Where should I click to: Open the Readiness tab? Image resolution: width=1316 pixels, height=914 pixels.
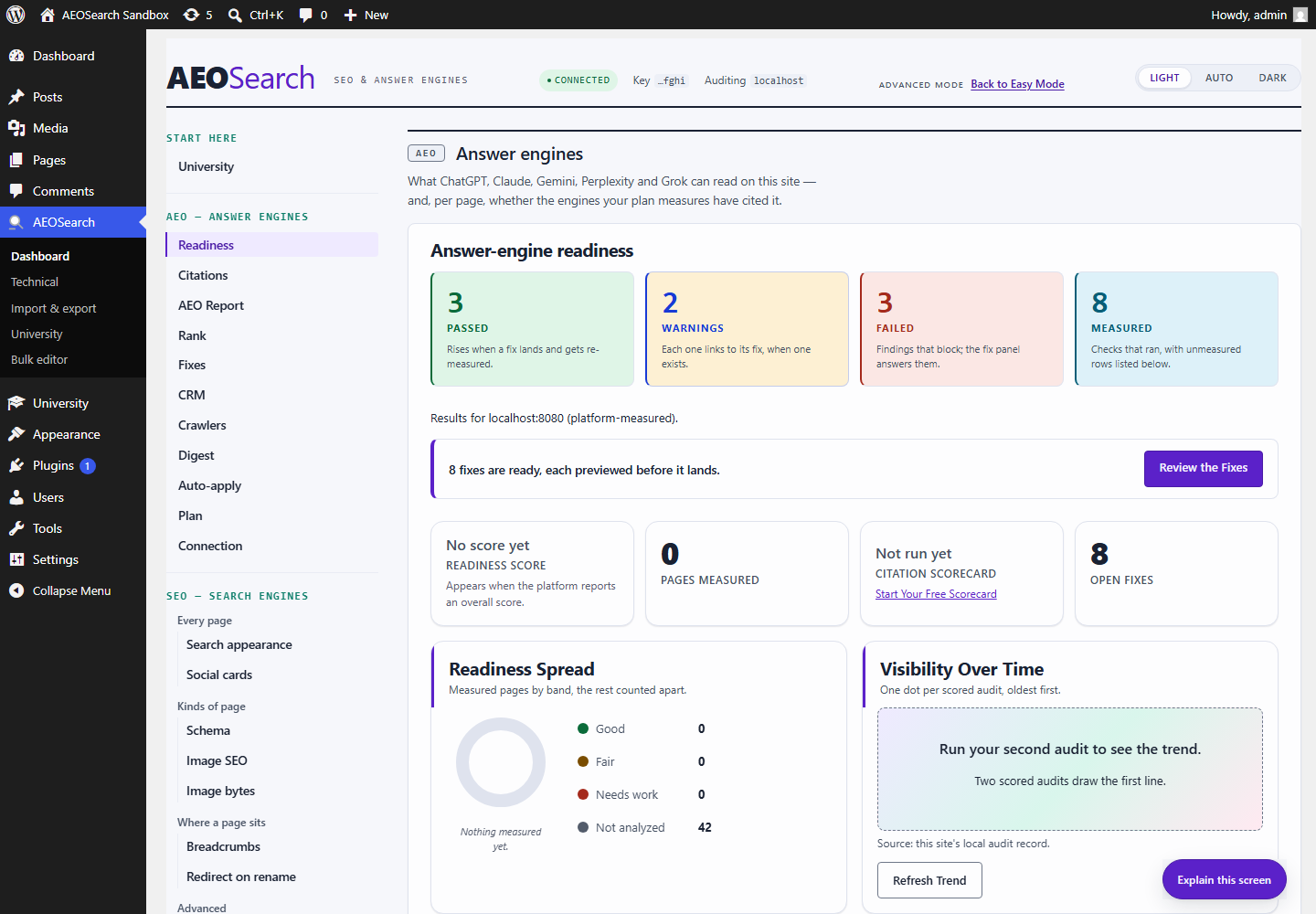(x=272, y=245)
